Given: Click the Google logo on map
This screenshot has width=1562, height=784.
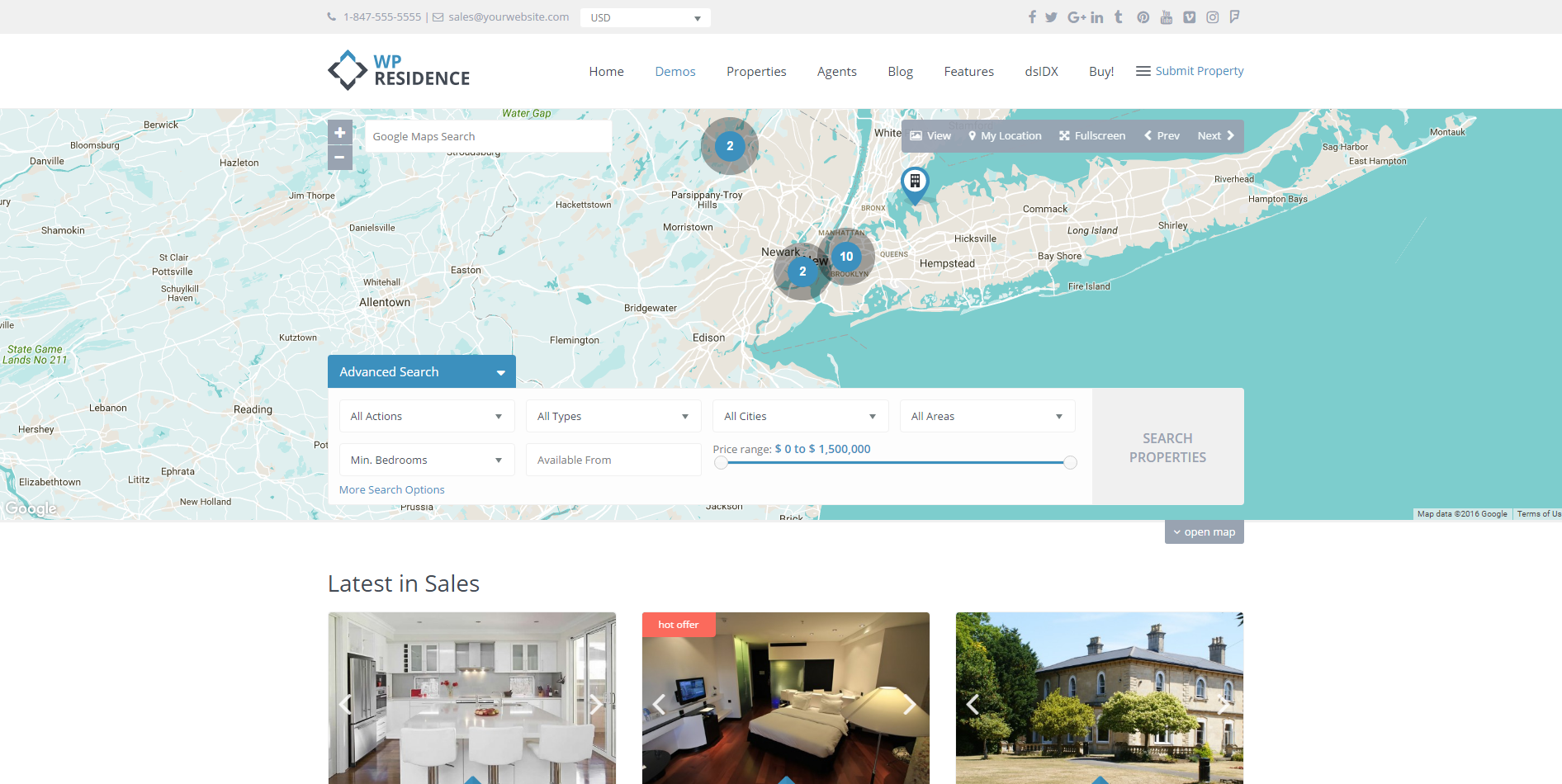Looking at the screenshot, I should (31, 508).
